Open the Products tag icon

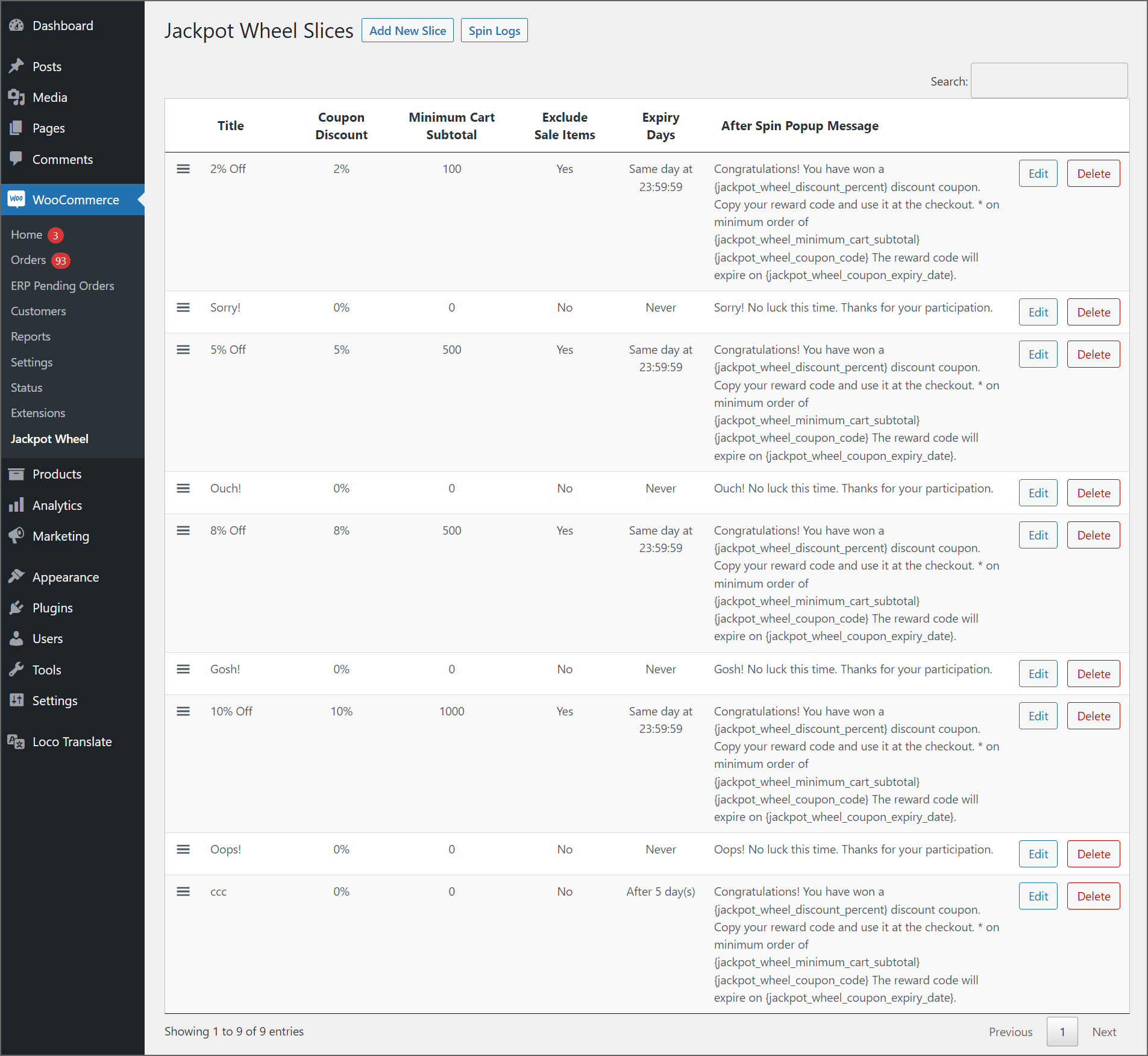coord(17,474)
